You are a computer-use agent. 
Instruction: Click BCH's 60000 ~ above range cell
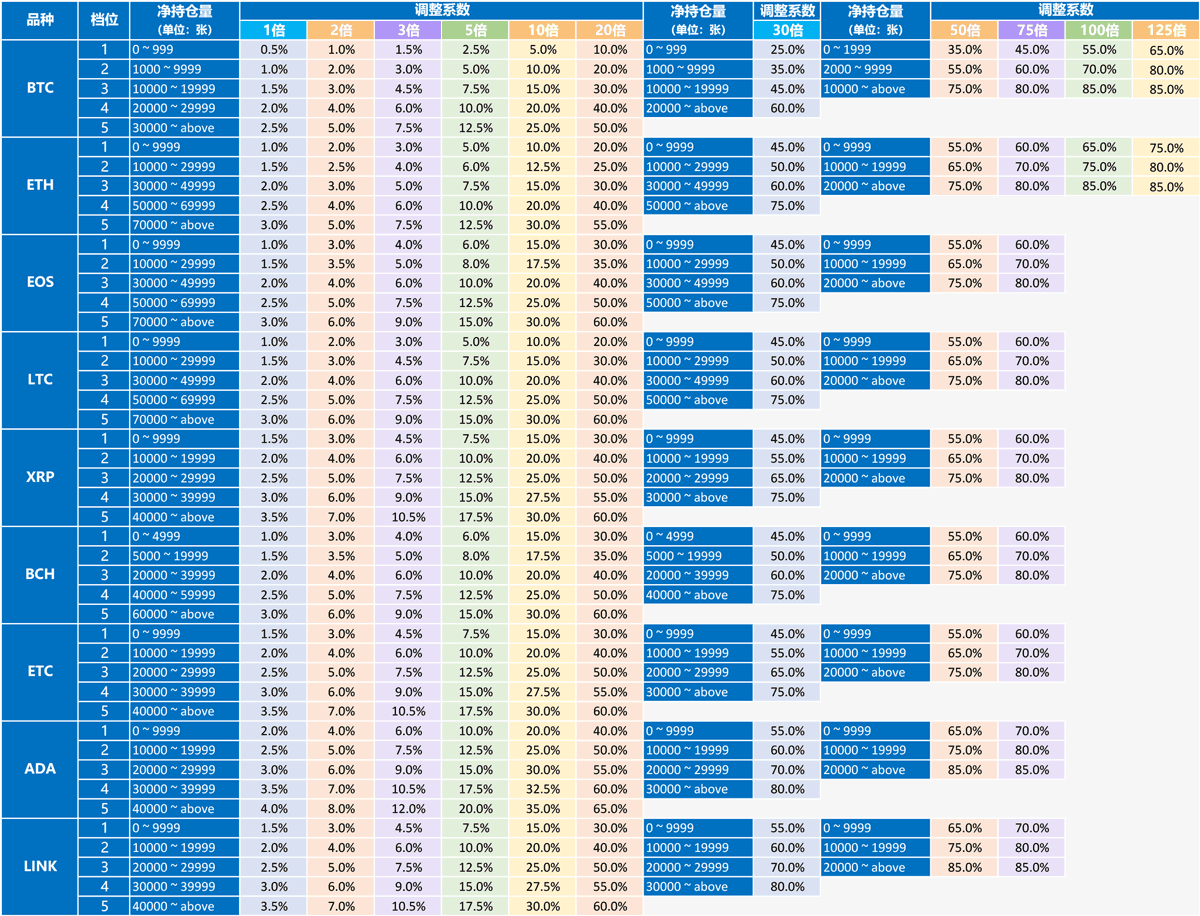(184, 614)
